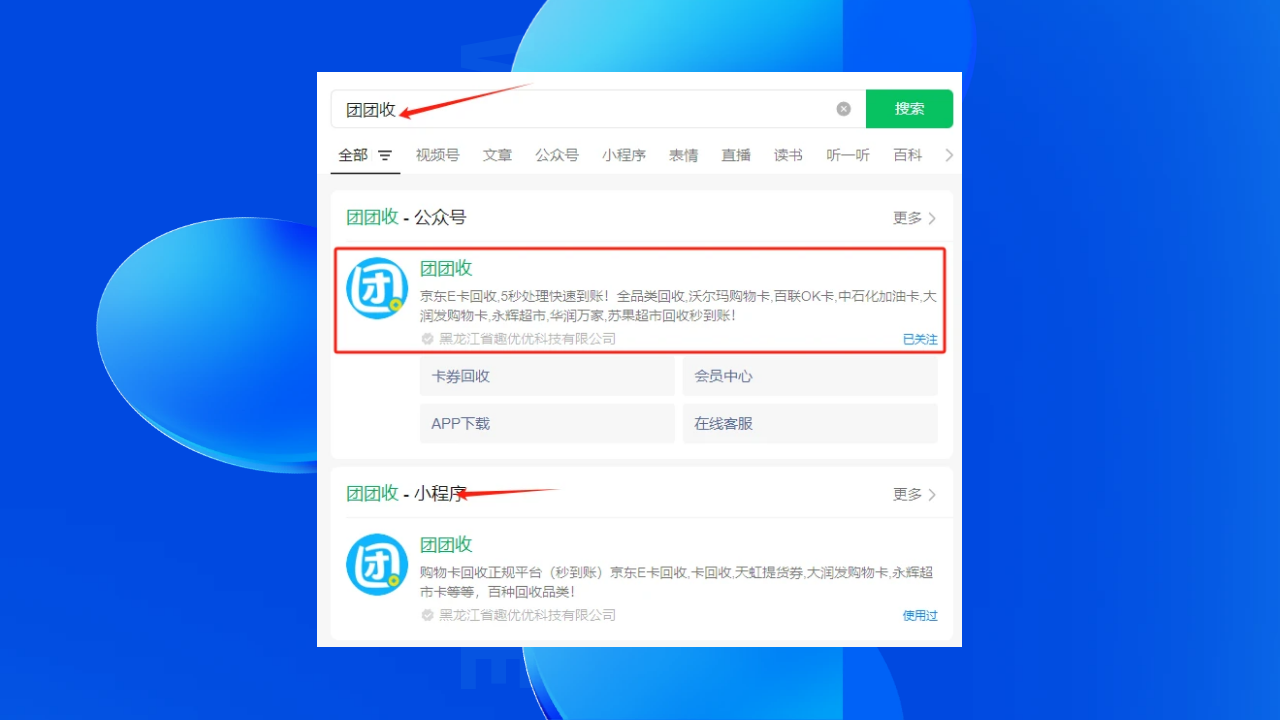
Task: Switch to the 百科 tab
Action: point(908,155)
